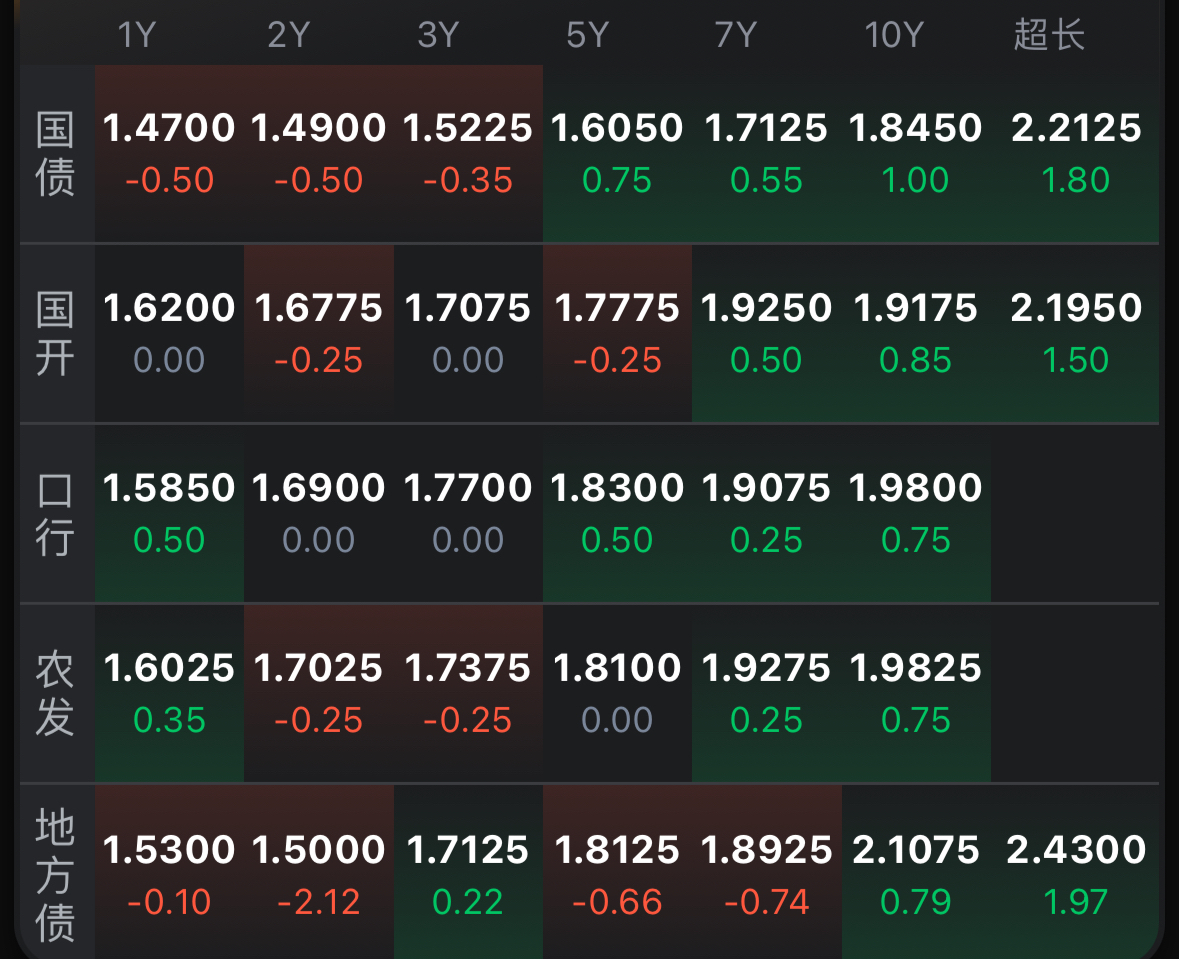Select the 5Y maturity column header

[587, 35]
